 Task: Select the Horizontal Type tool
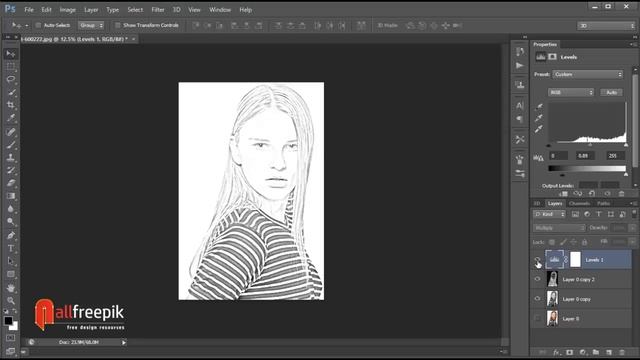[11, 248]
